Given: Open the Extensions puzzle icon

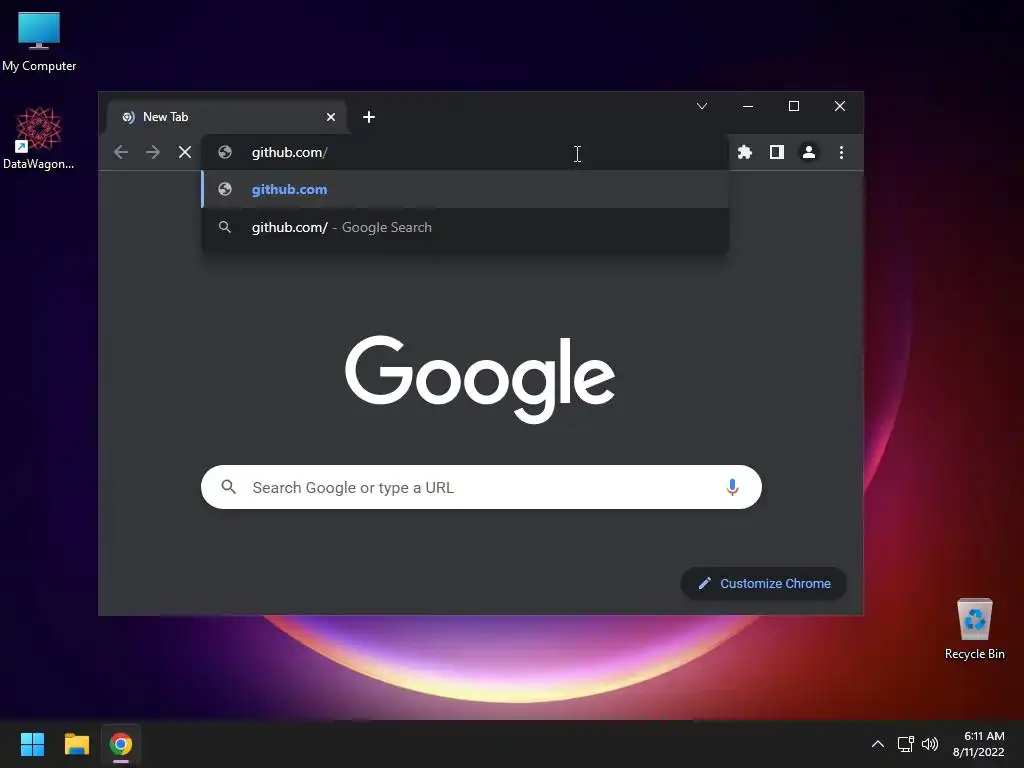Looking at the screenshot, I should 744,152.
